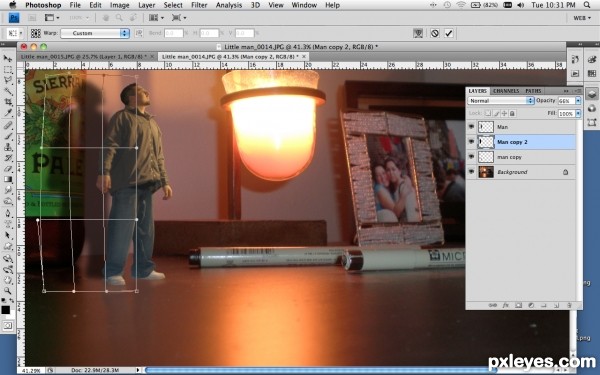Create a new layer icon
600x375 pixels.
[x=556, y=305]
